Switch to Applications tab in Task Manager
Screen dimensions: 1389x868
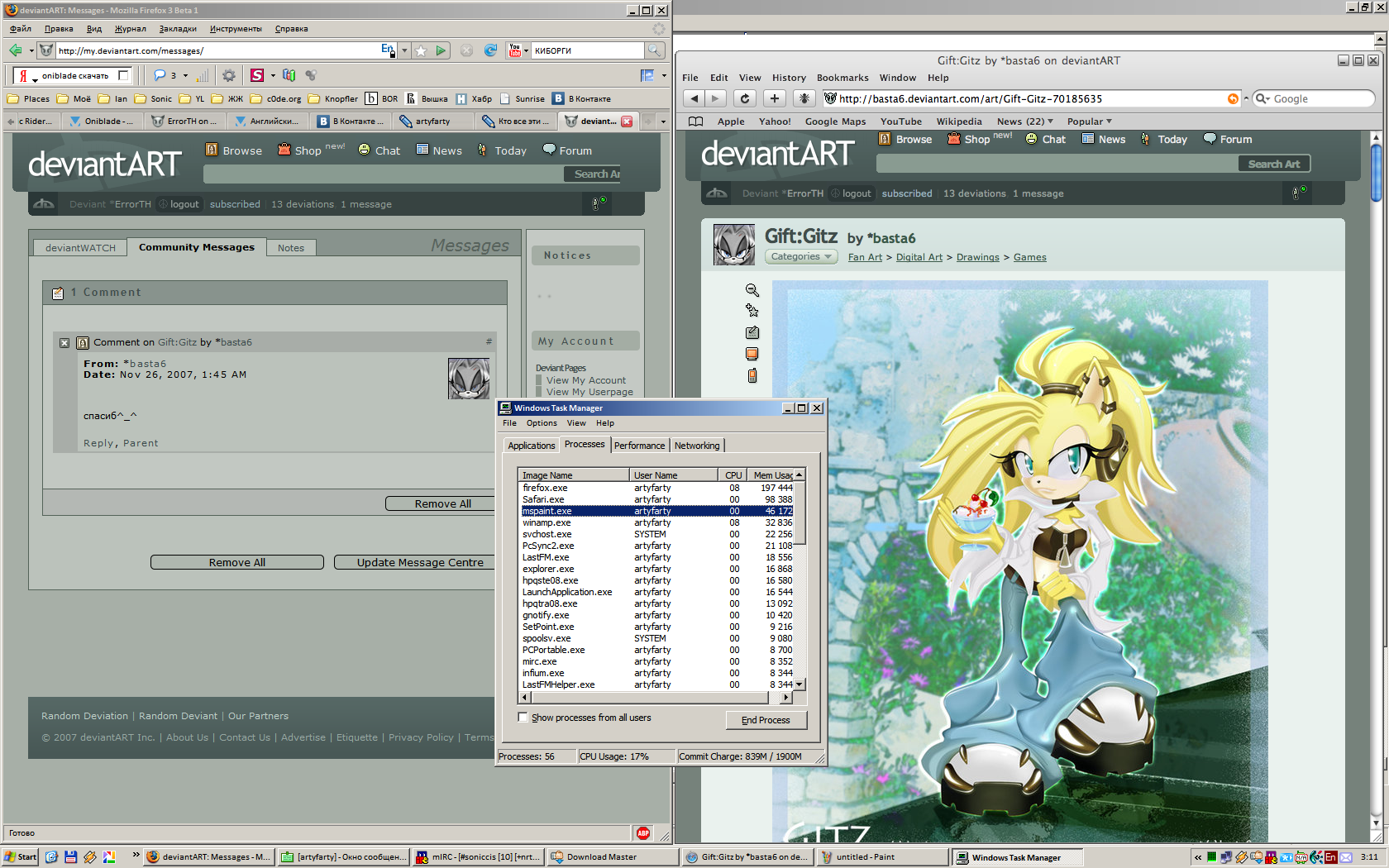click(531, 446)
